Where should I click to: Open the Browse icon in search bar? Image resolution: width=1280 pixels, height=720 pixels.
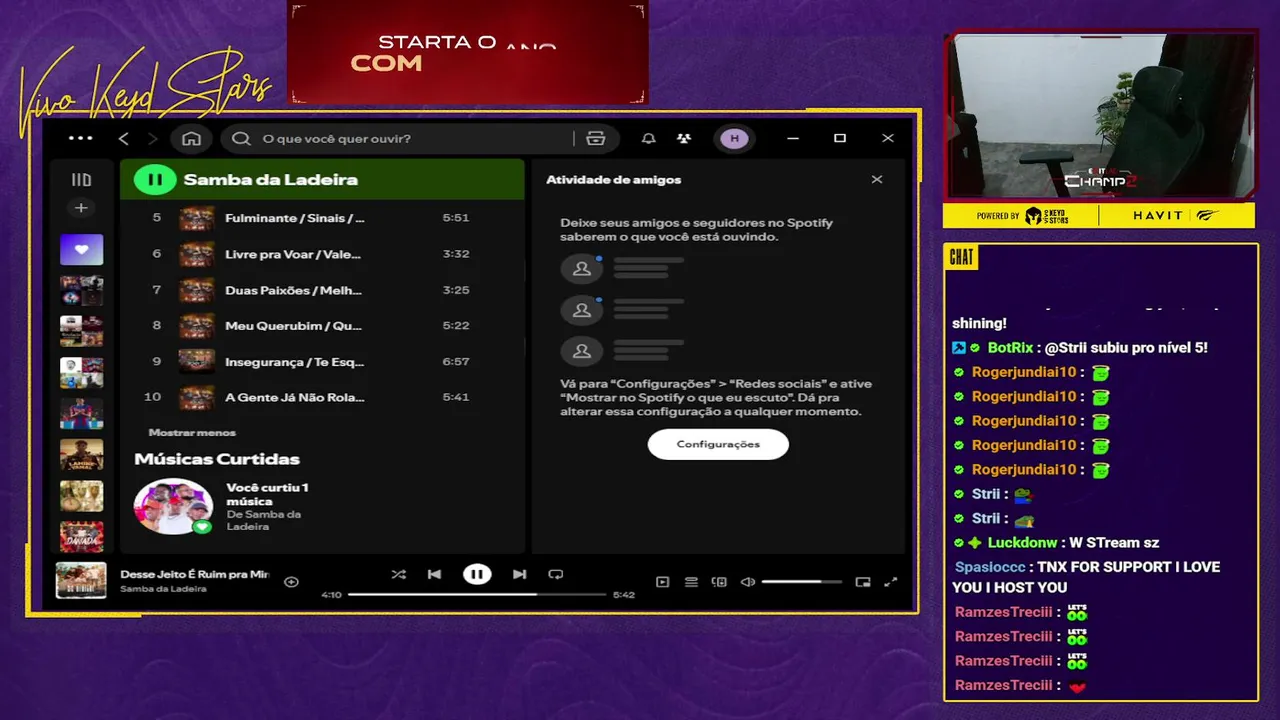point(596,139)
